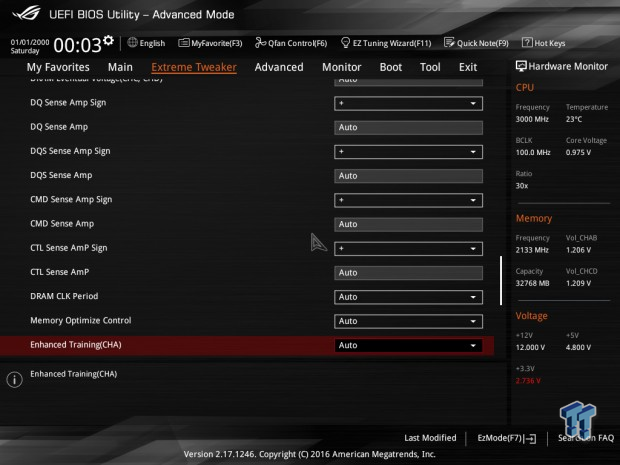Select CTL Sense AmP label

59,272
